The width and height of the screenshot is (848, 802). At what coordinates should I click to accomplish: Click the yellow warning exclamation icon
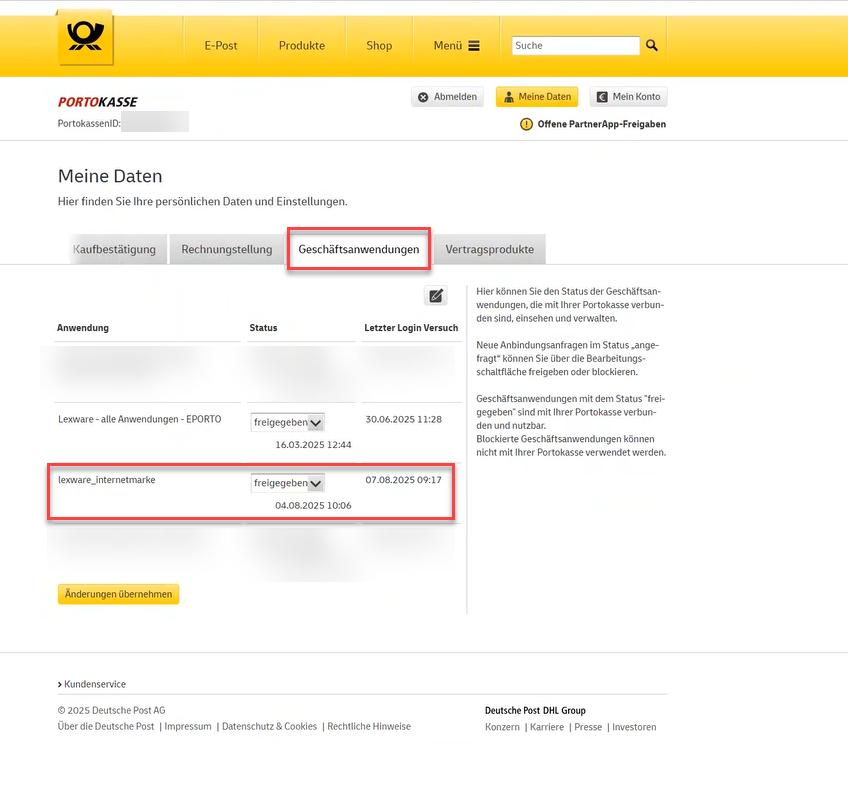point(527,124)
